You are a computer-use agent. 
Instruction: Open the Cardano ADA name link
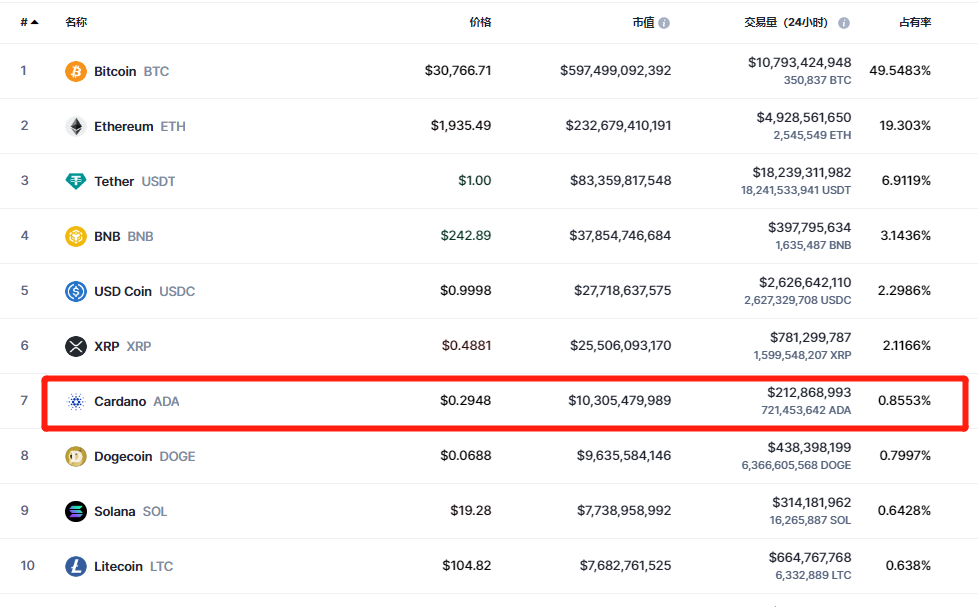coord(136,401)
